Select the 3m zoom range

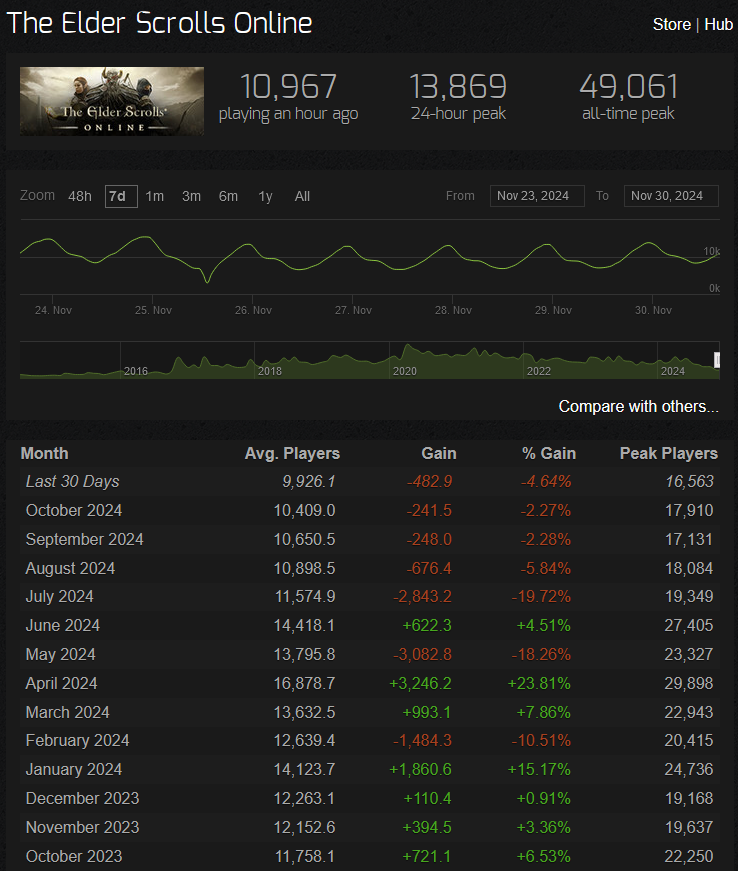tap(192, 196)
